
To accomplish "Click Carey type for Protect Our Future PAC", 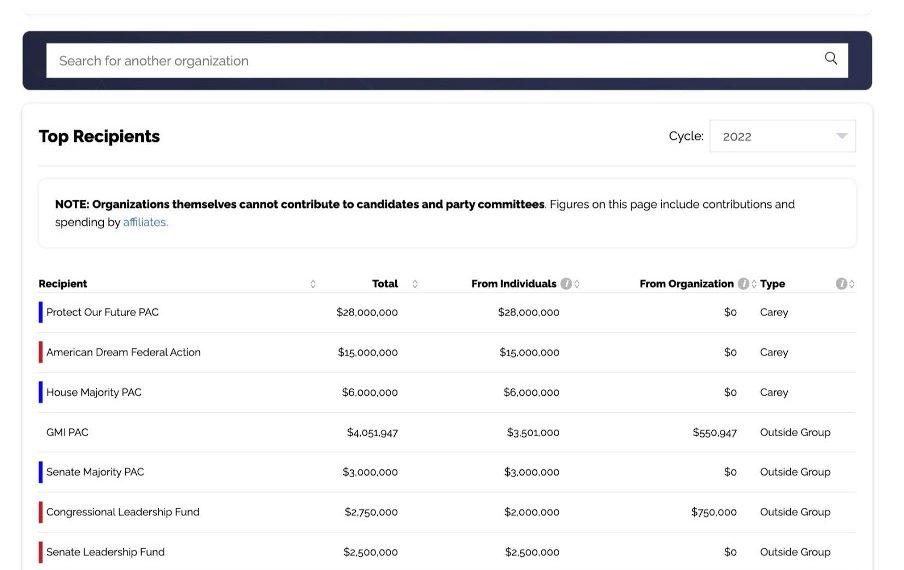I will click(x=774, y=312).
